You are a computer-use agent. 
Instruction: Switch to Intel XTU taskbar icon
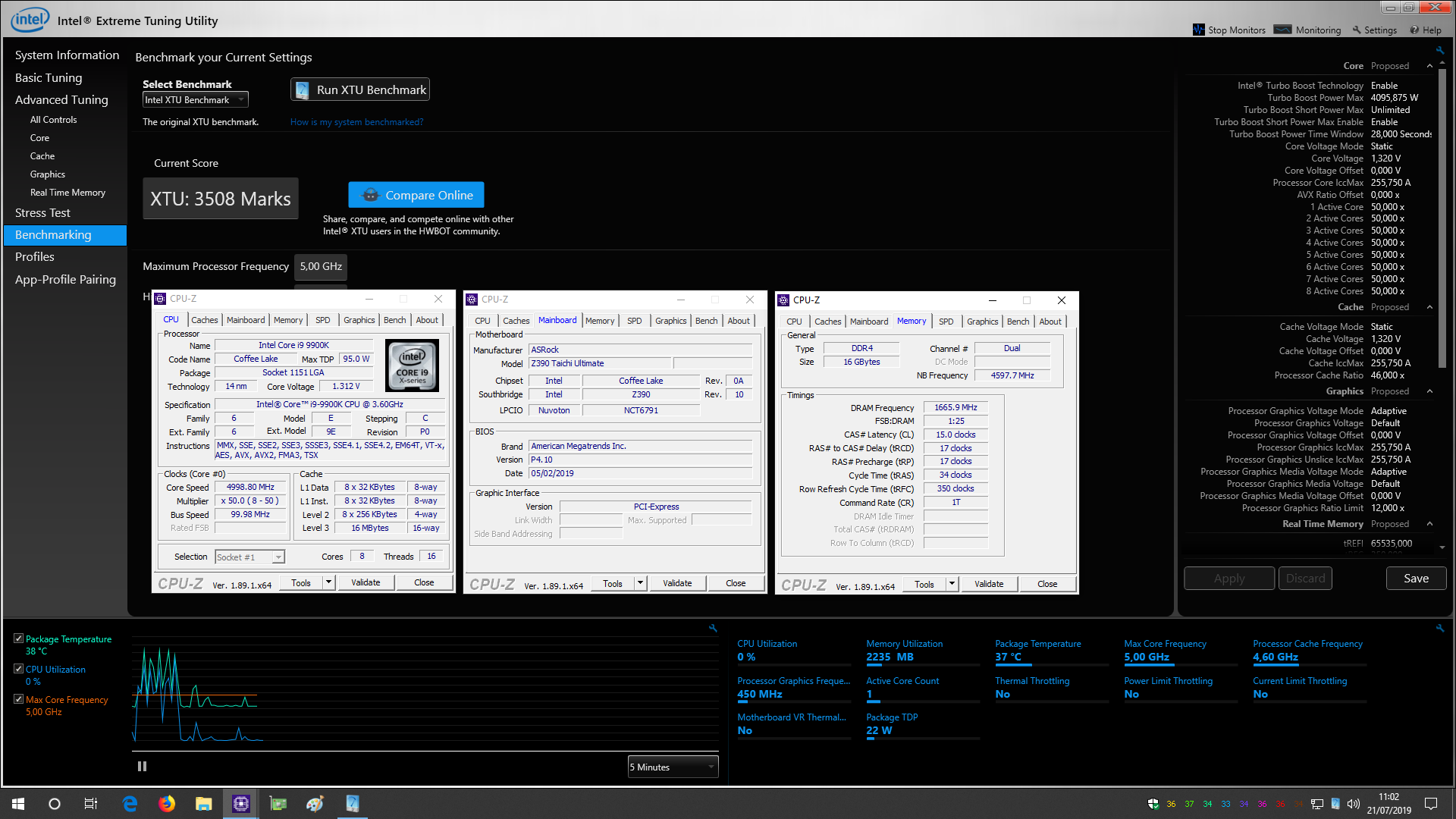click(x=353, y=804)
